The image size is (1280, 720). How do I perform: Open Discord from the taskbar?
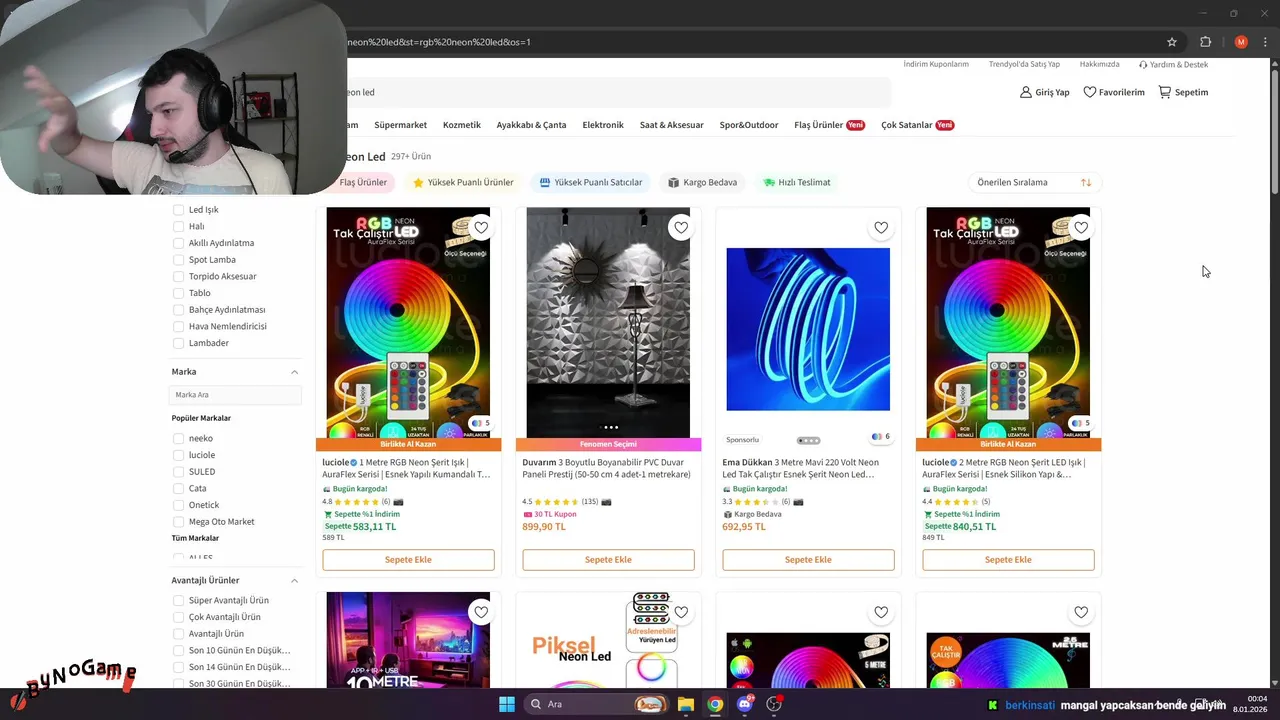coord(744,704)
